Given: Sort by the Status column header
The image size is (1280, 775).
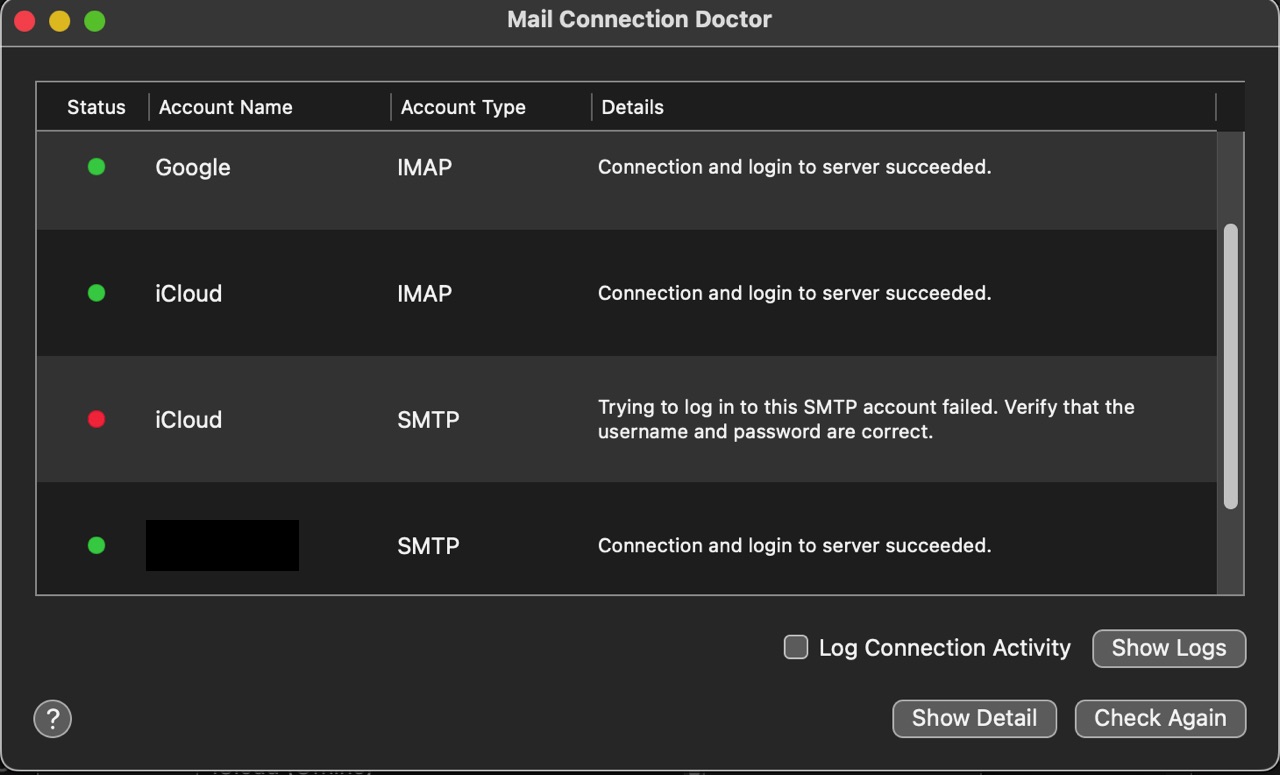Looking at the screenshot, I should 96,107.
